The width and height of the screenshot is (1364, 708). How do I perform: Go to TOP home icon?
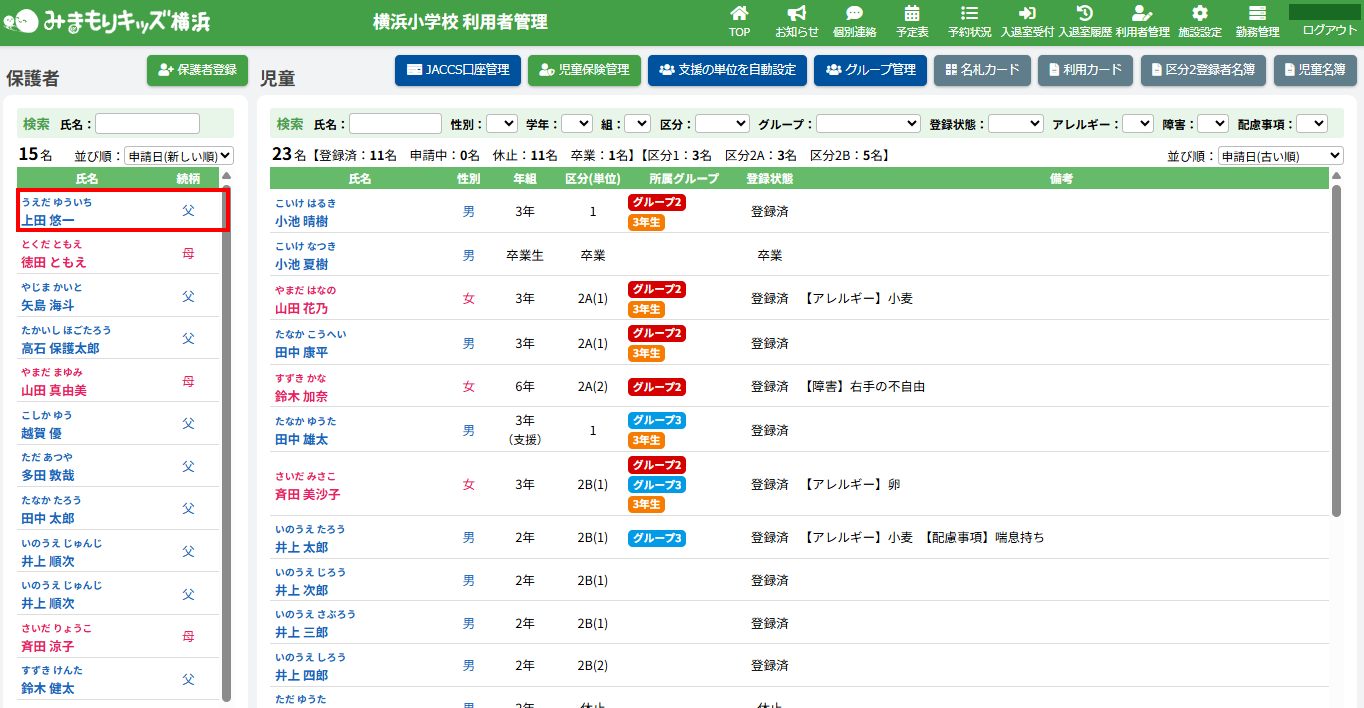pos(739,14)
